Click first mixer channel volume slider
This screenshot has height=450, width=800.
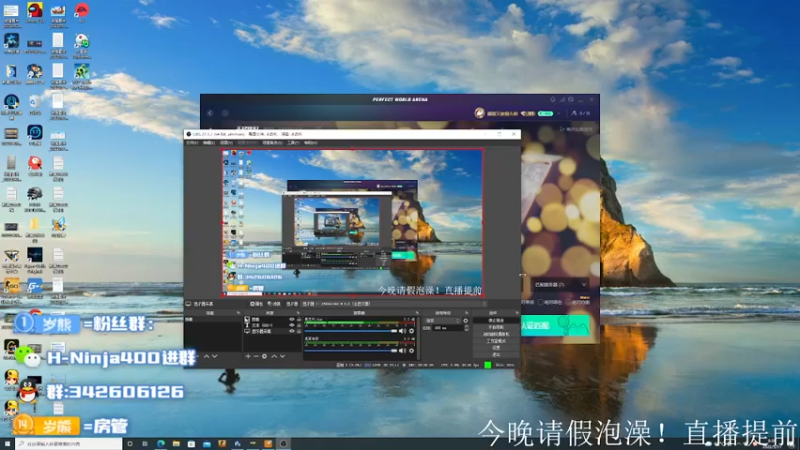point(351,331)
